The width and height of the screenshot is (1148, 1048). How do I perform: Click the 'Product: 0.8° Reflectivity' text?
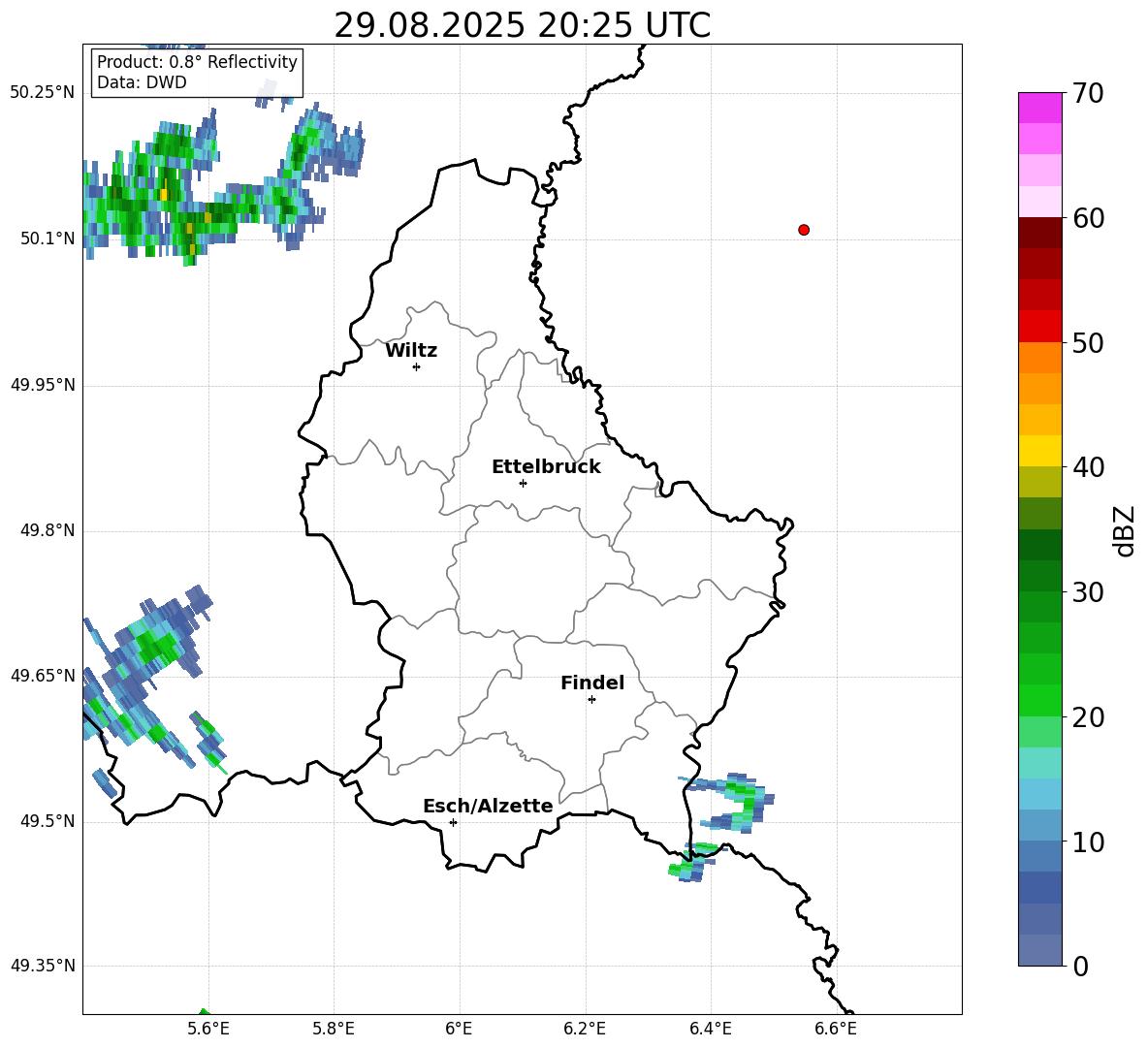coord(197,62)
